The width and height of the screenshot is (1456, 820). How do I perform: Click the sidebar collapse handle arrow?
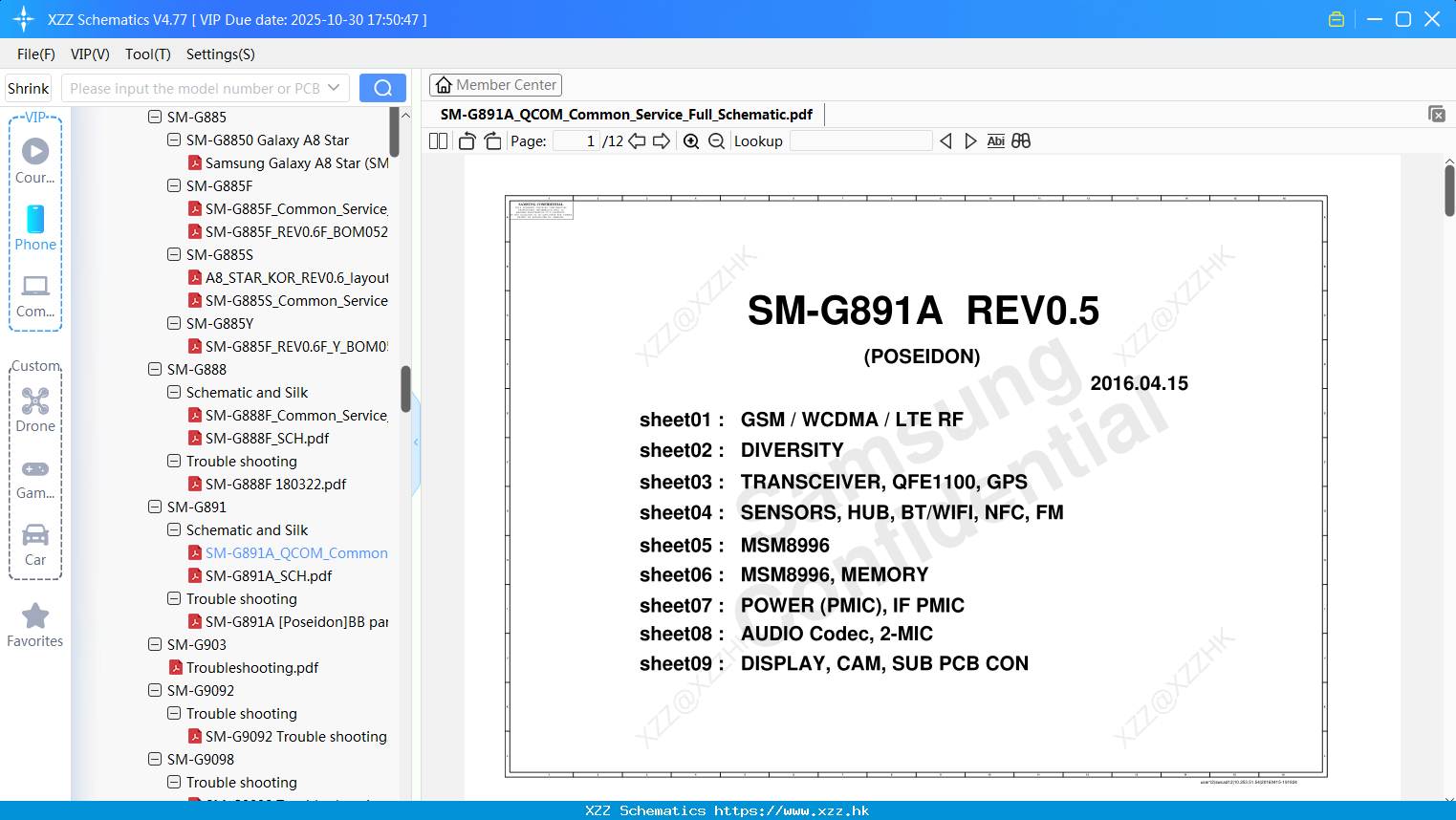click(x=416, y=442)
